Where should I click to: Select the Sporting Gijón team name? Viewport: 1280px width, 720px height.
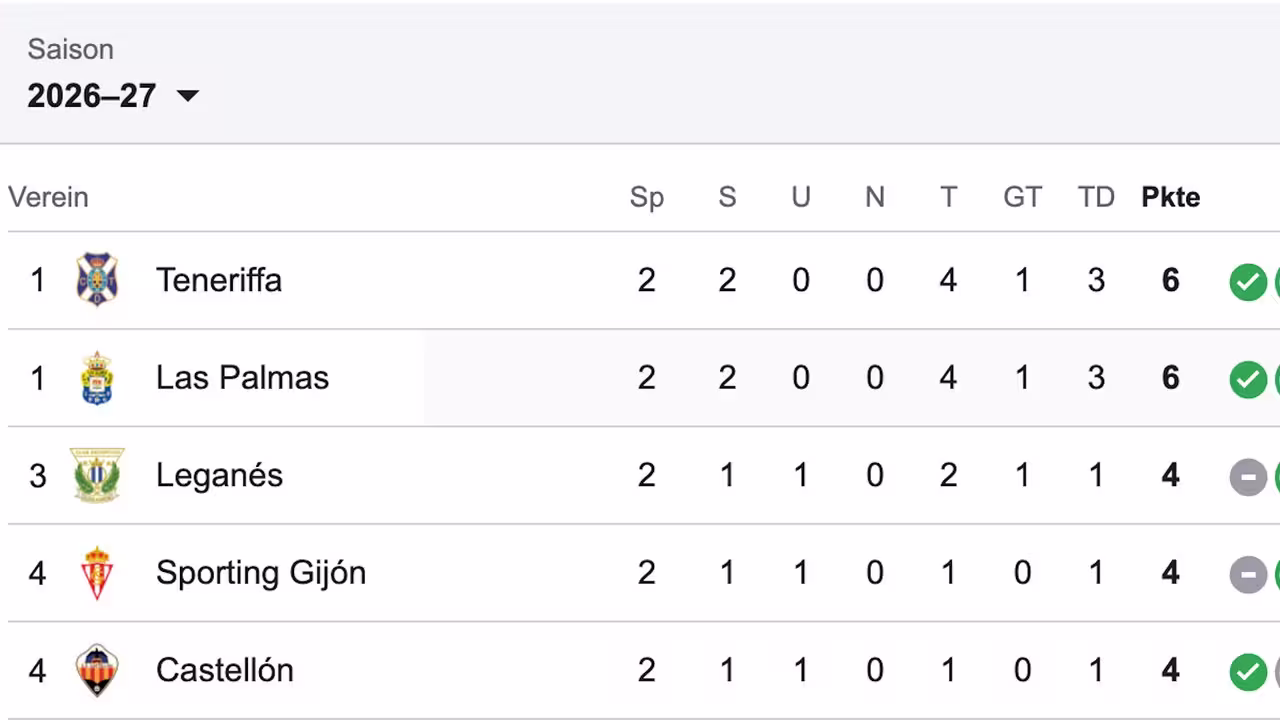tap(261, 572)
